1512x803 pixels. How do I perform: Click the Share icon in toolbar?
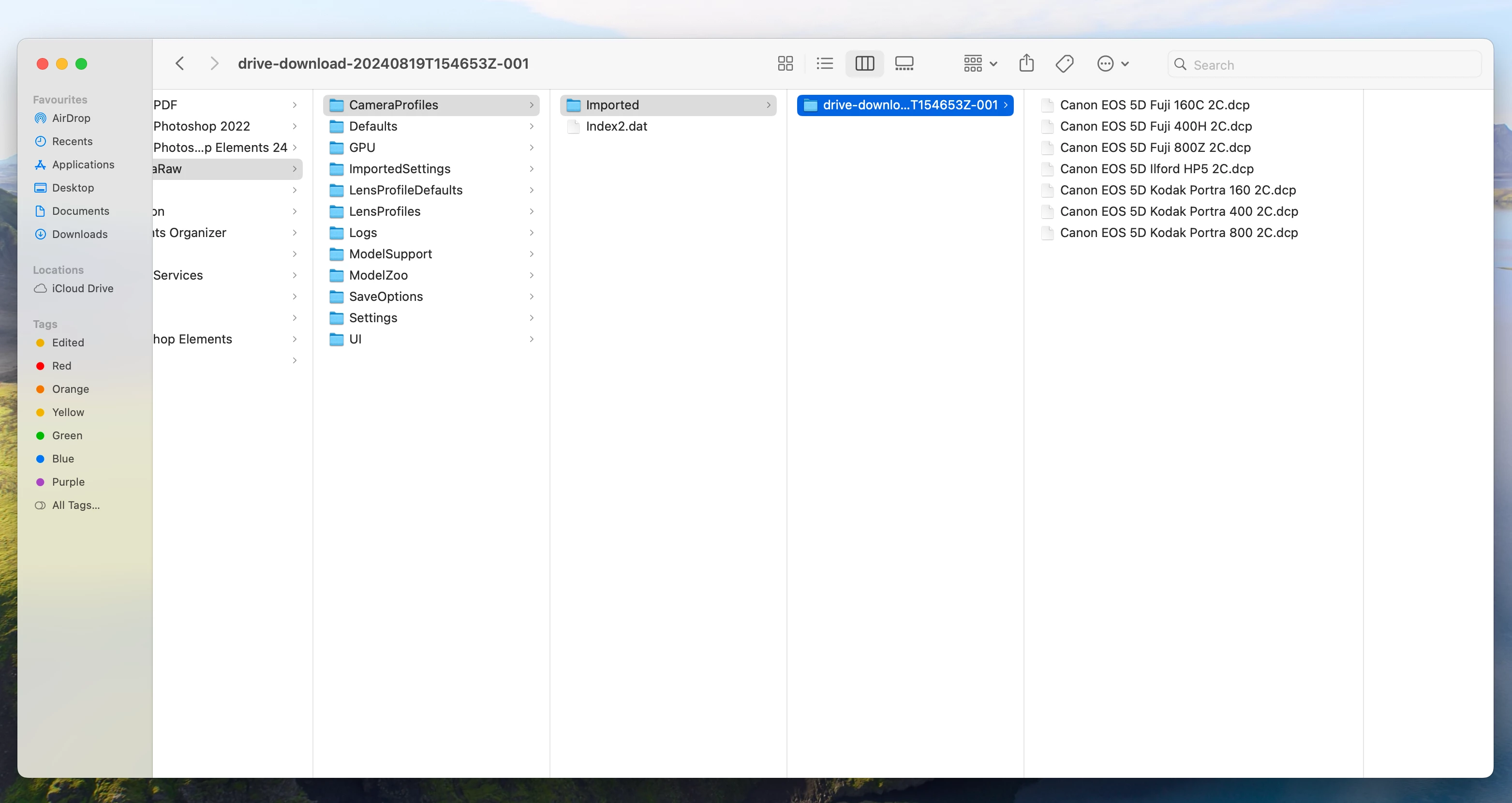coord(1026,63)
